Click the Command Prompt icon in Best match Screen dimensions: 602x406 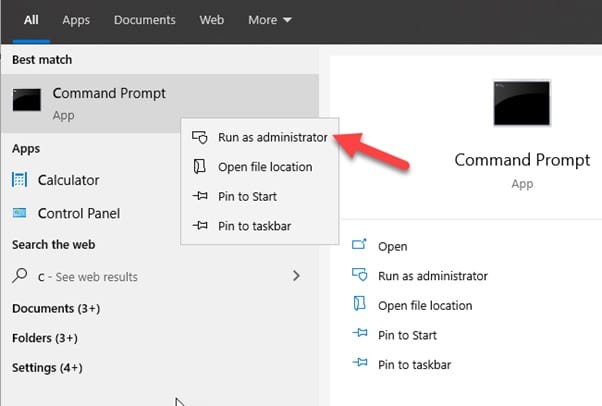tap(26, 100)
